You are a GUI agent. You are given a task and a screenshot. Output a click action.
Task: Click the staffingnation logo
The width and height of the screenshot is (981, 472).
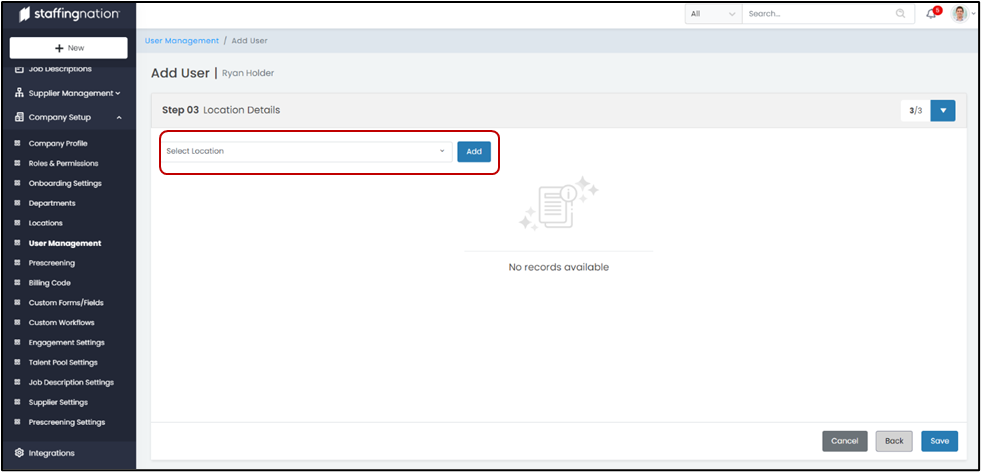coord(69,14)
